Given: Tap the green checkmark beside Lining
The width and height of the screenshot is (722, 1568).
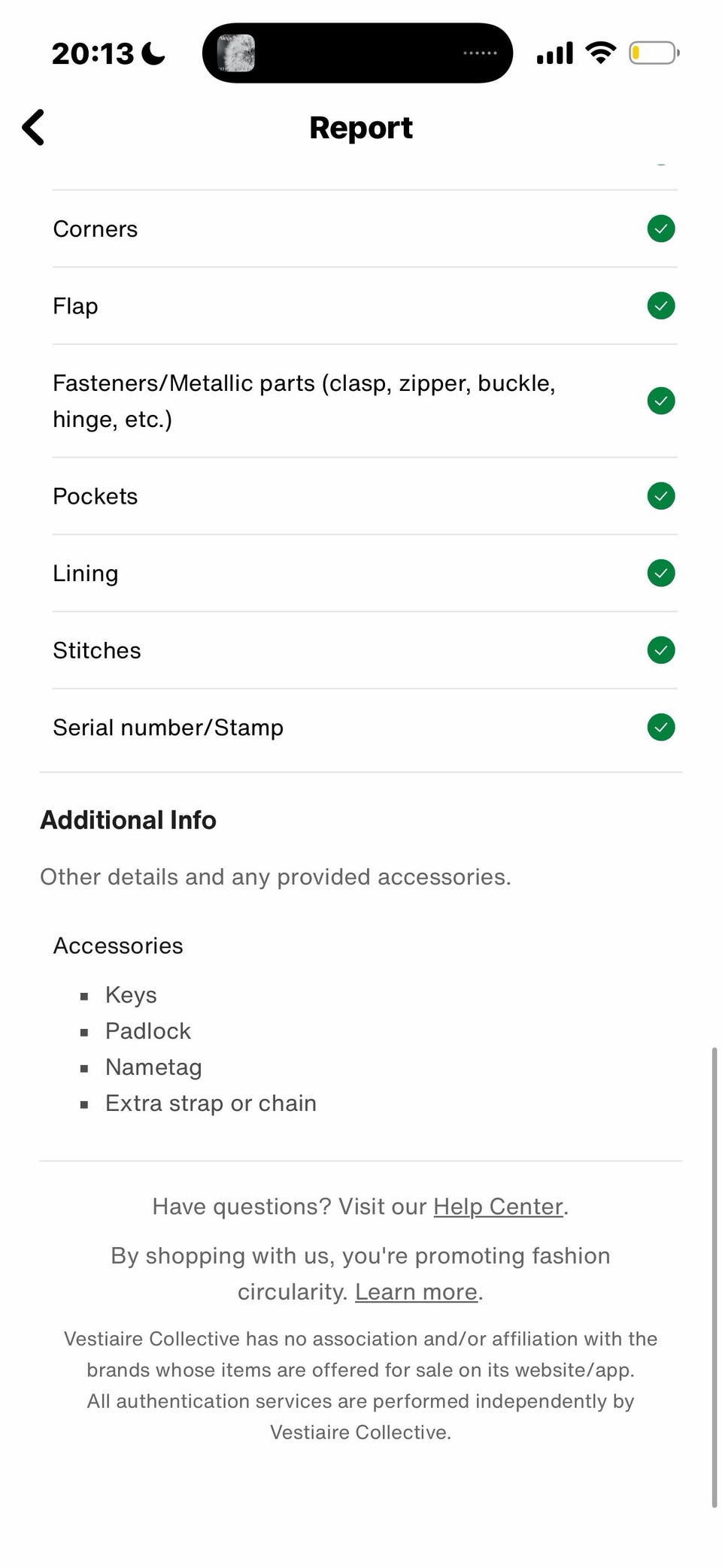Looking at the screenshot, I should 661,574.
